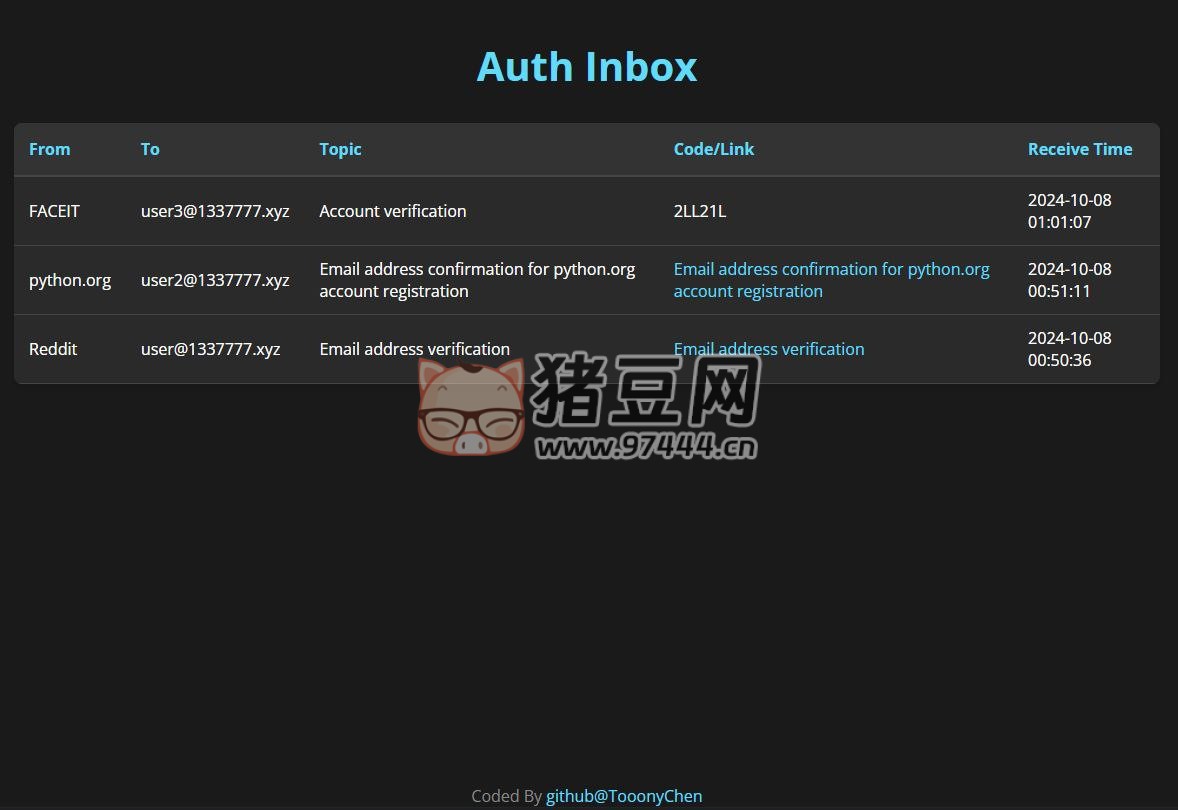Click the FACEIT sender cell
This screenshot has height=810, width=1178.
coord(54,211)
